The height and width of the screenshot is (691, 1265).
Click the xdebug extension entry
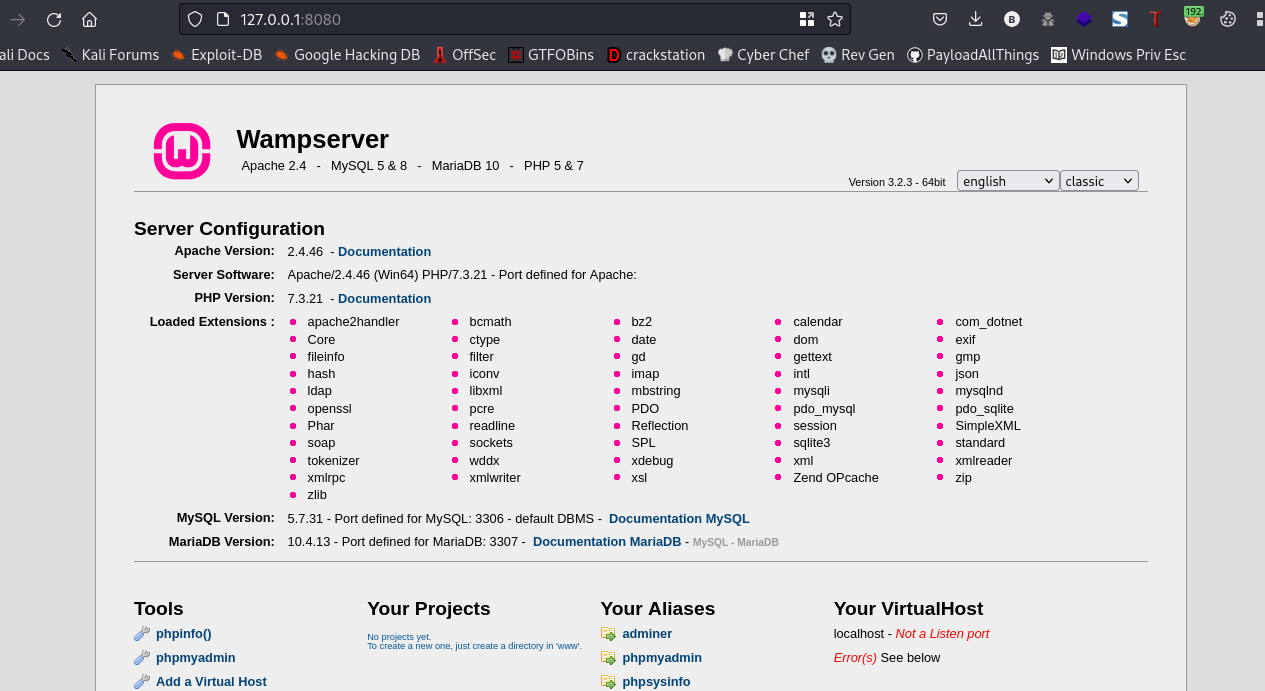652,461
